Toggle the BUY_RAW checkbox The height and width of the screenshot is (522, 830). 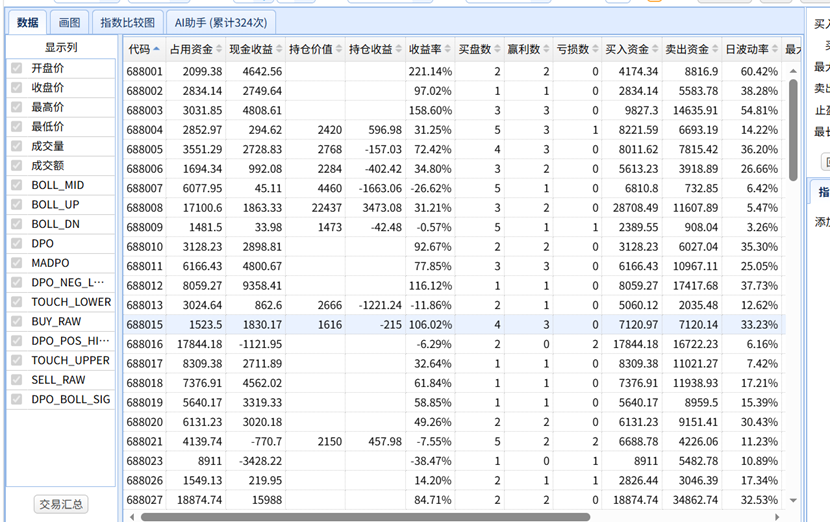[x=17, y=321]
